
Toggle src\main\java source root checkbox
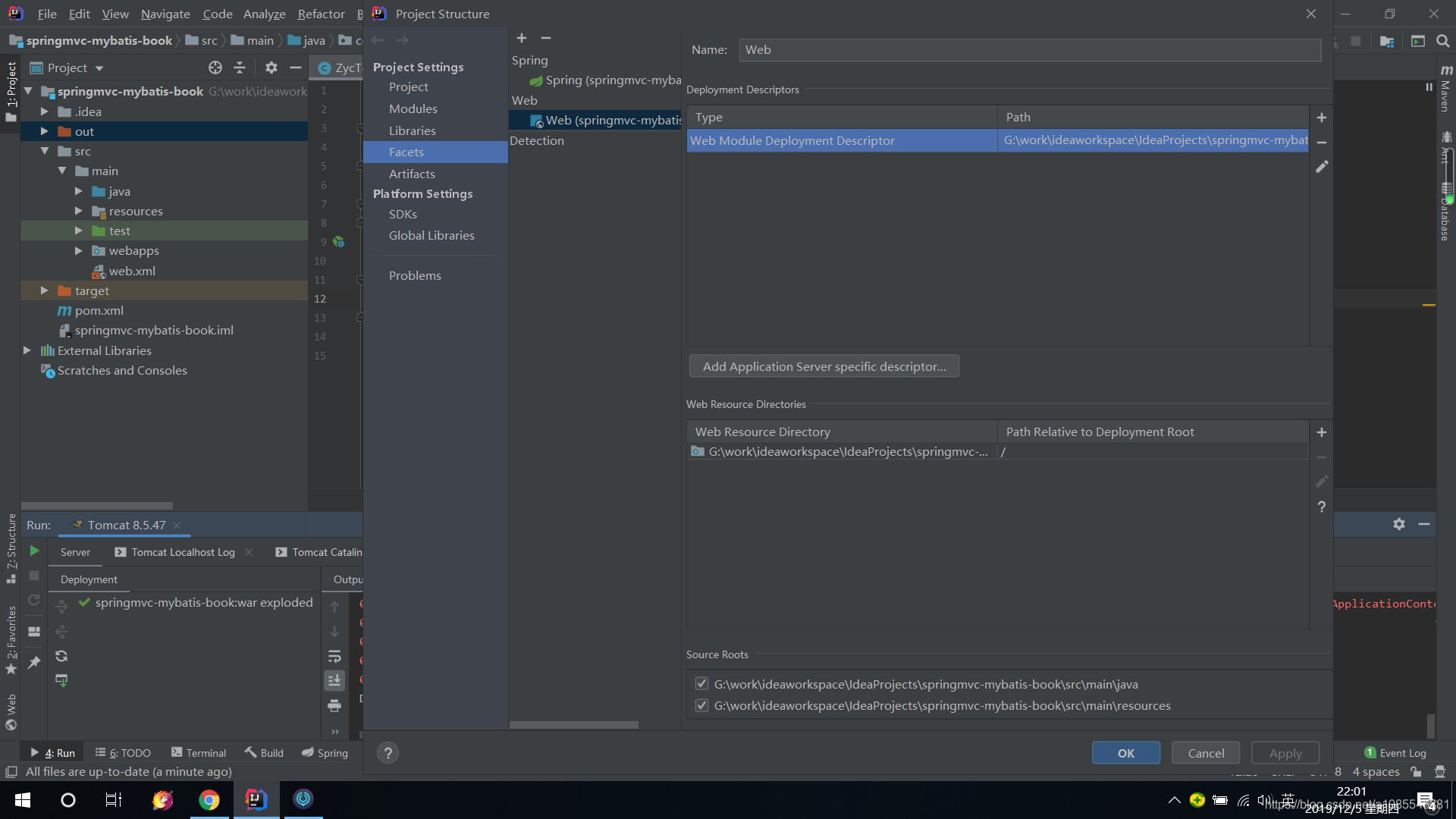coord(702,684)
